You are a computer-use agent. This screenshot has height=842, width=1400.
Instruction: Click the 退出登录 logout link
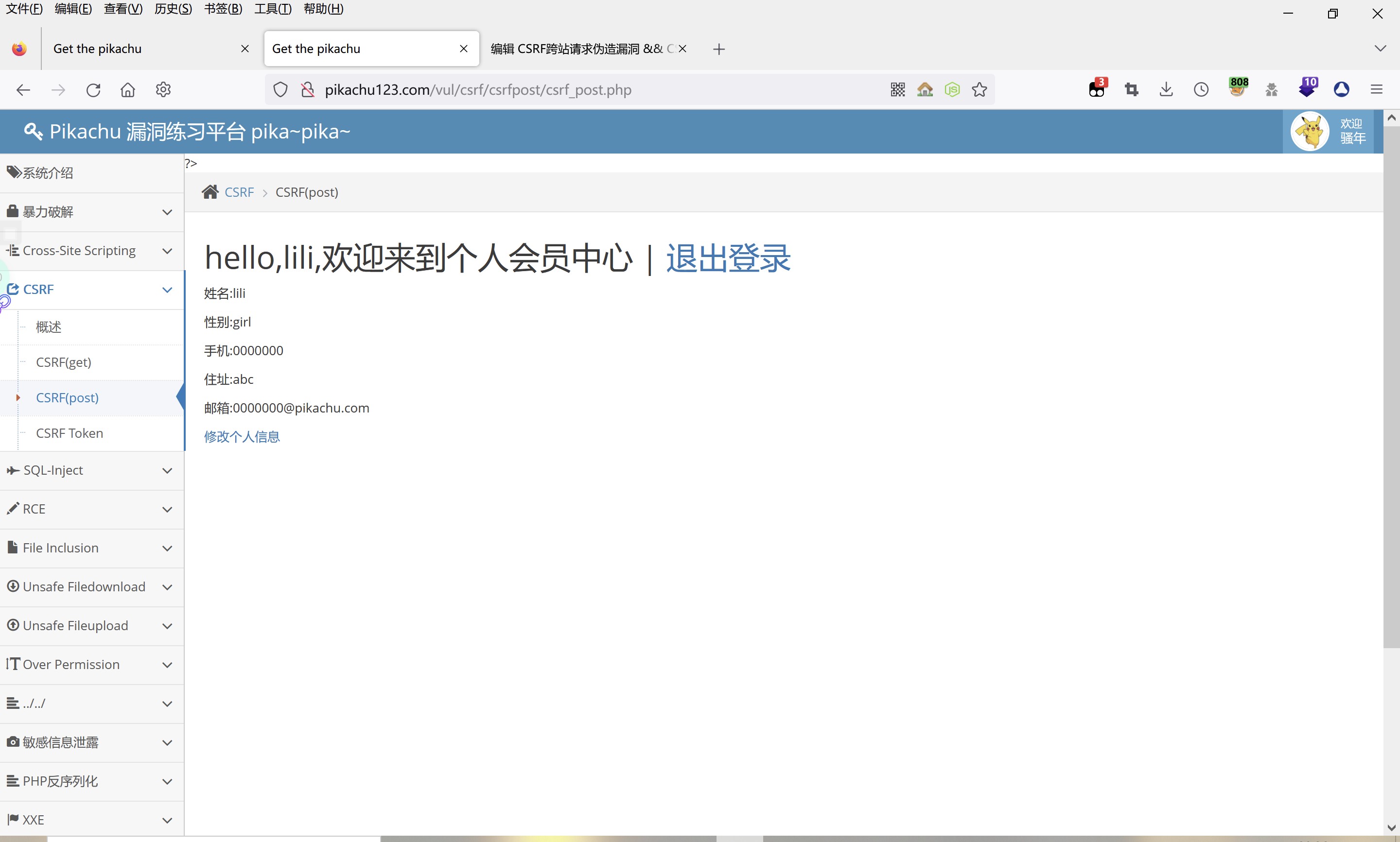tap(728, 258)
